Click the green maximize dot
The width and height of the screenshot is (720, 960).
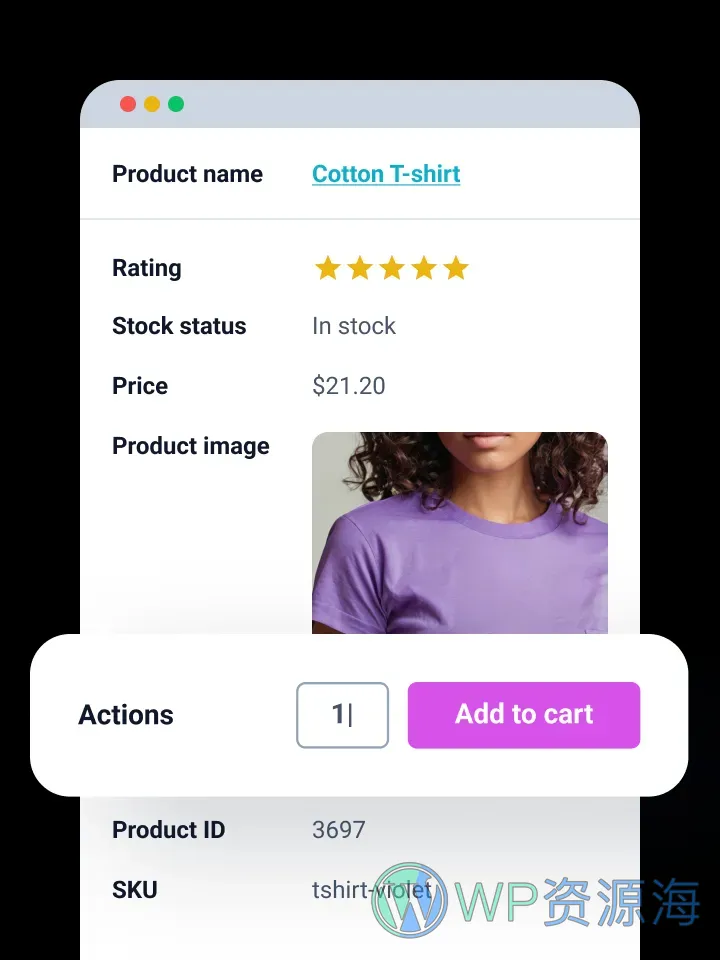pos(176,104)
